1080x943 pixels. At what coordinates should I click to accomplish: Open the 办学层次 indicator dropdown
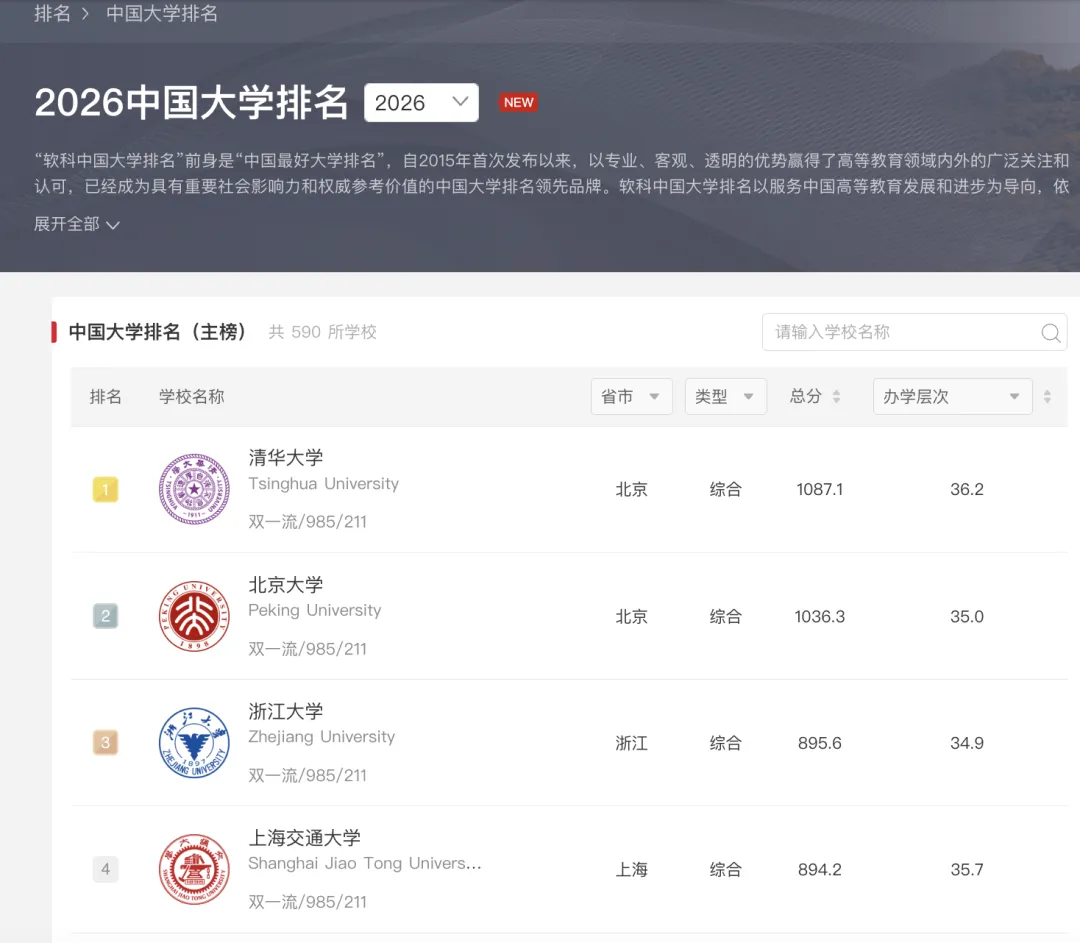(x=953, y=397)
